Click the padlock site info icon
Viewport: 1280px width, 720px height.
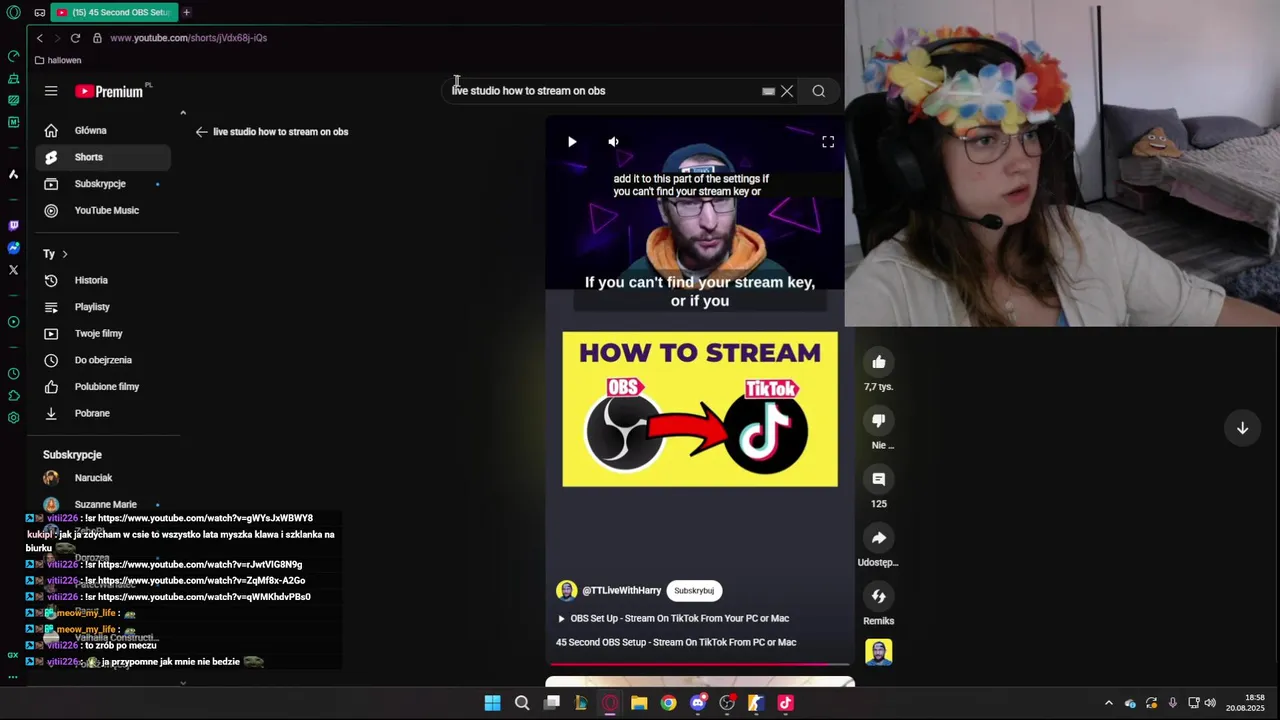[x=97, y=38]
